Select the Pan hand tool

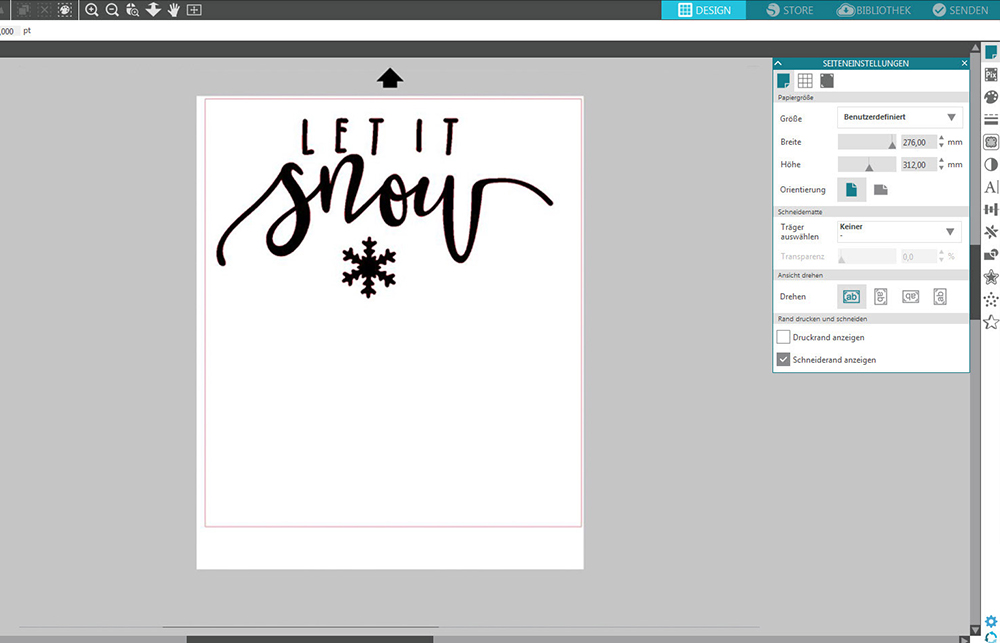[174, 10]
